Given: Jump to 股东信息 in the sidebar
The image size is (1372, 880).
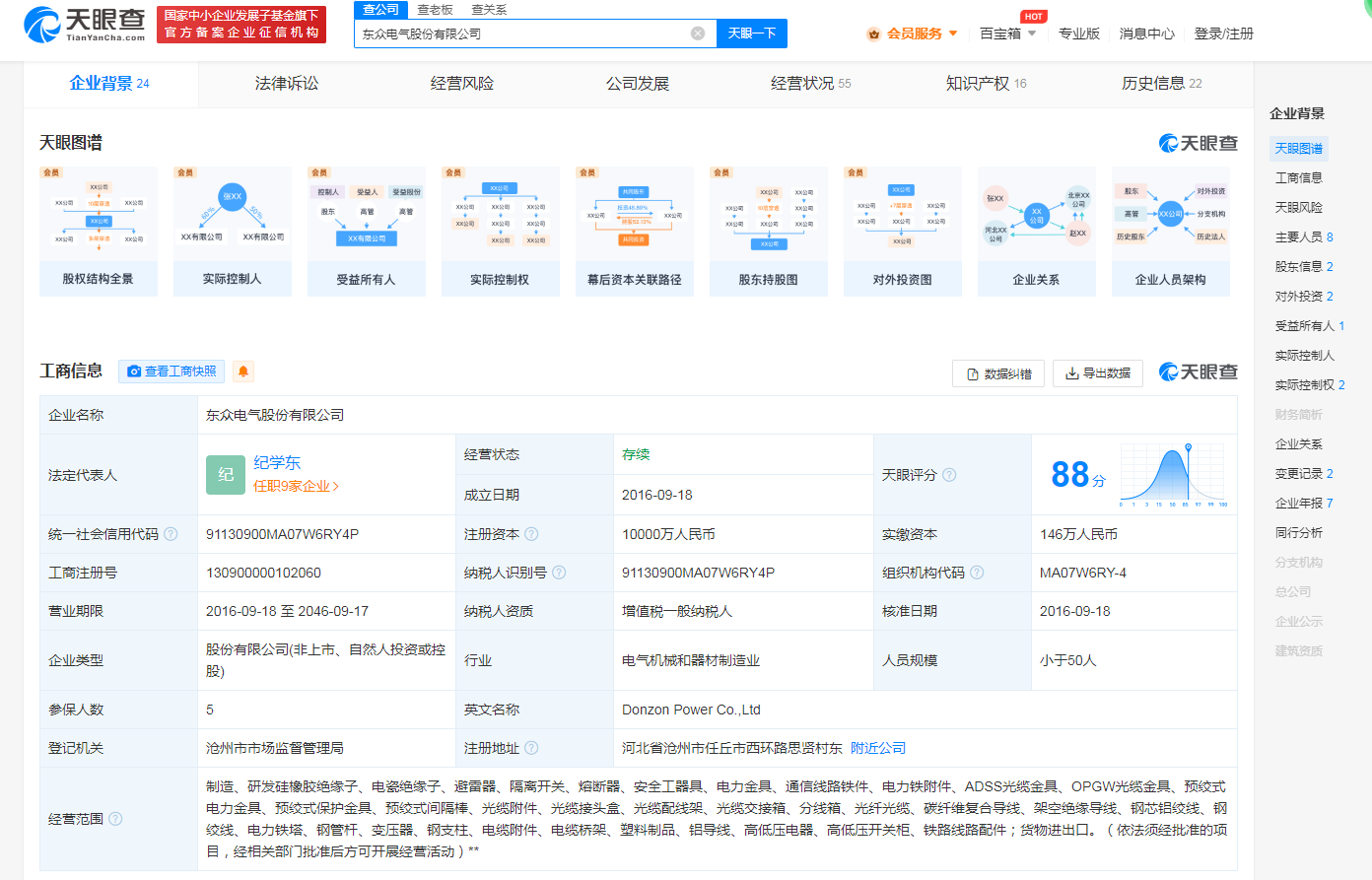Looking at the screenshot, I should [x=1304, y=267].
